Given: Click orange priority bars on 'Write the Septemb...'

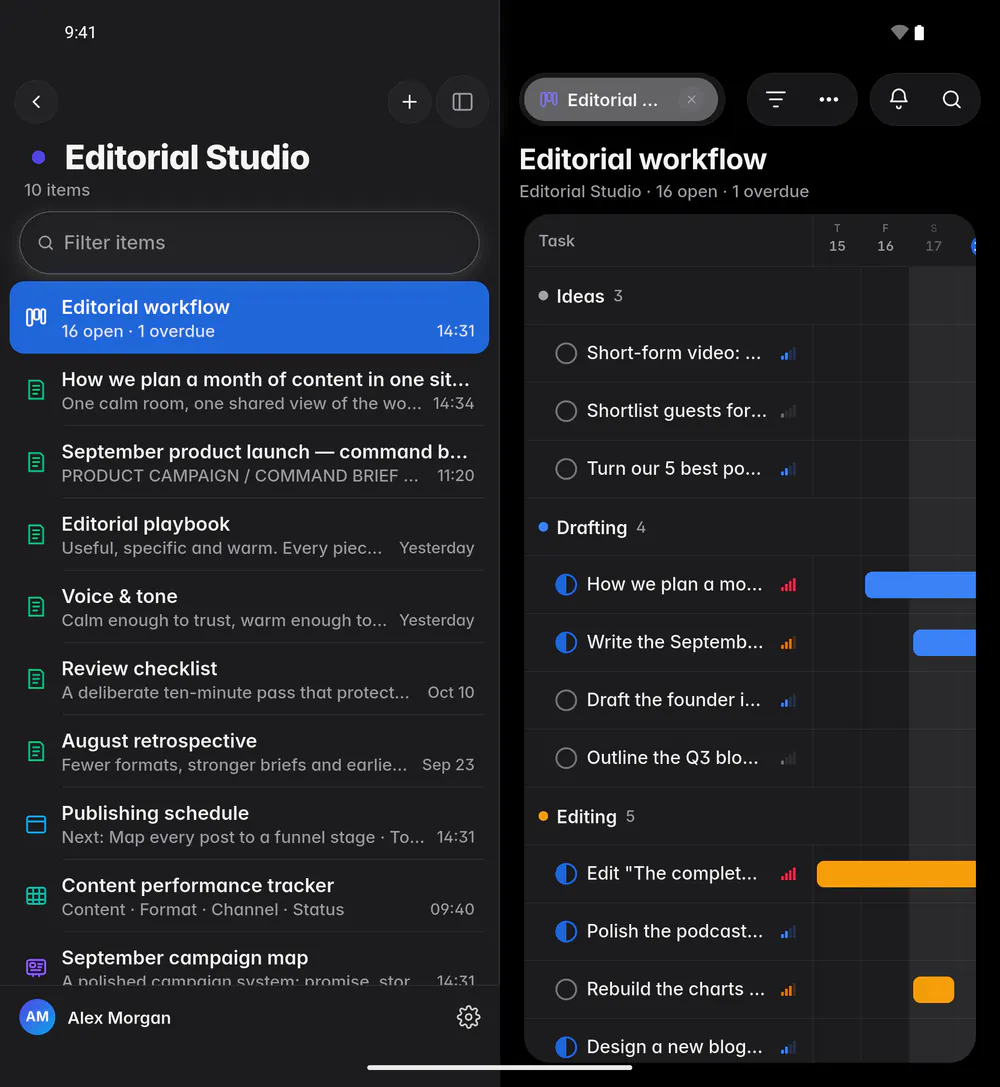Looking at the screenshot, I should (788, 643).
